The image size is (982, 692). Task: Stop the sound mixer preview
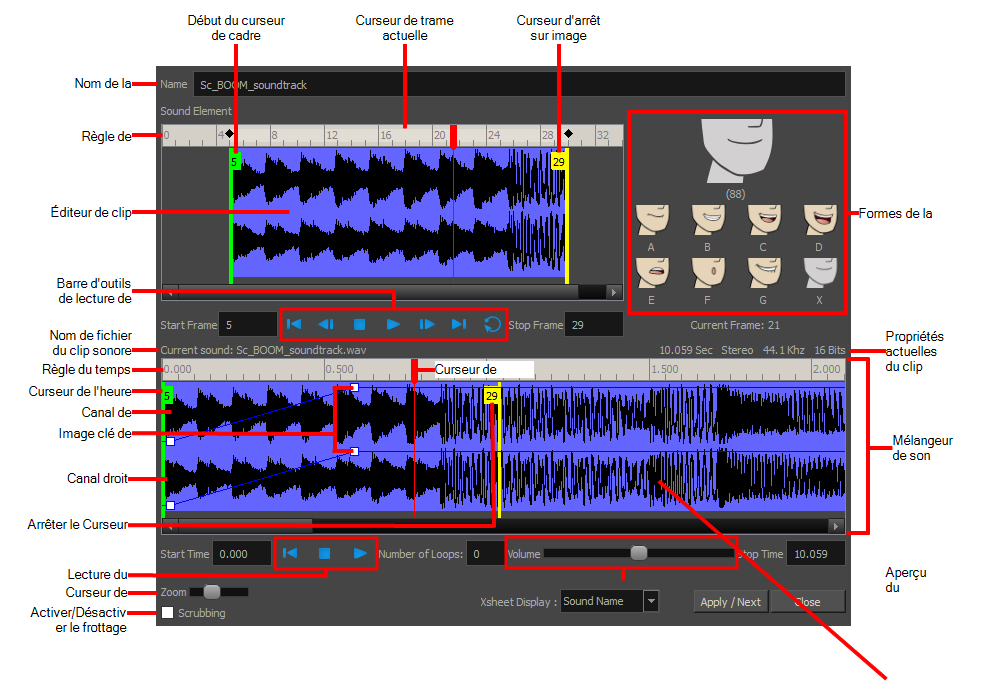coord(324,553)
